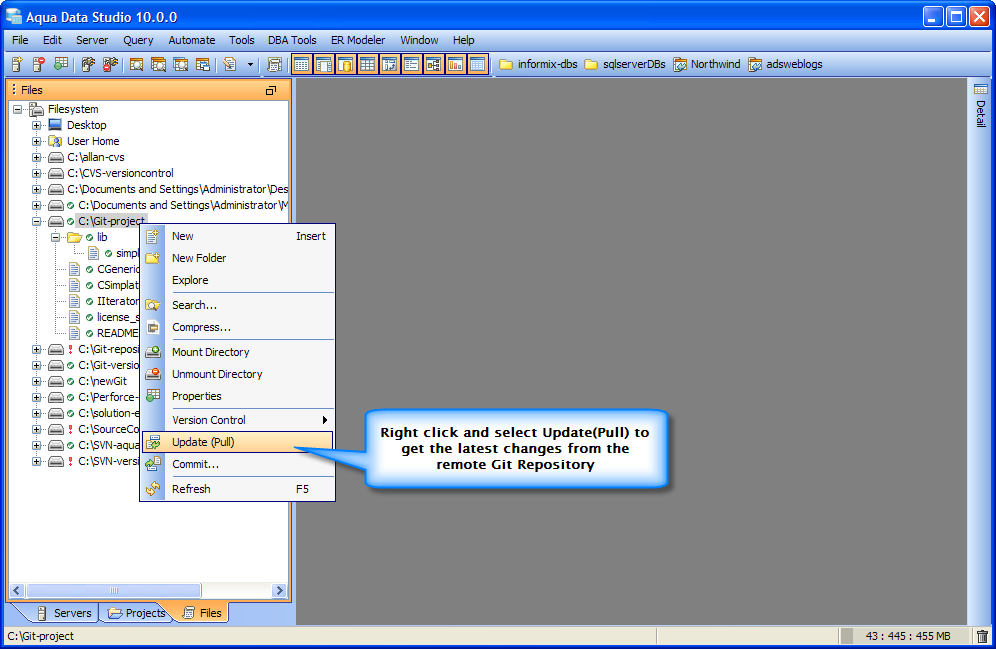Click the calculator-like schedule icon in toolbar
Screen dimensions: 996x649
274,64
